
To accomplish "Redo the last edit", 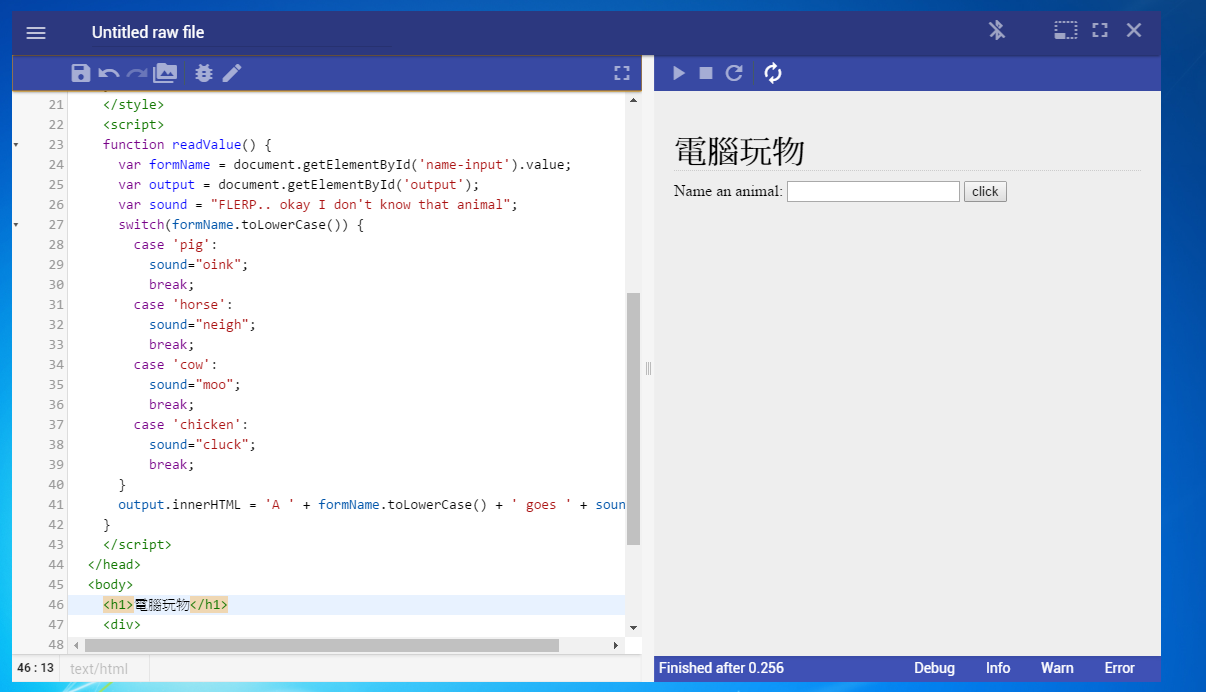I will 136,72.
